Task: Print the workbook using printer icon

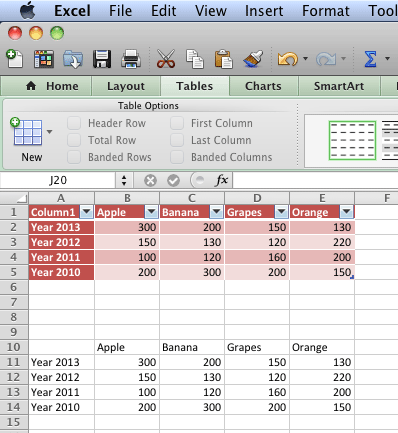Action: point(131,59)
